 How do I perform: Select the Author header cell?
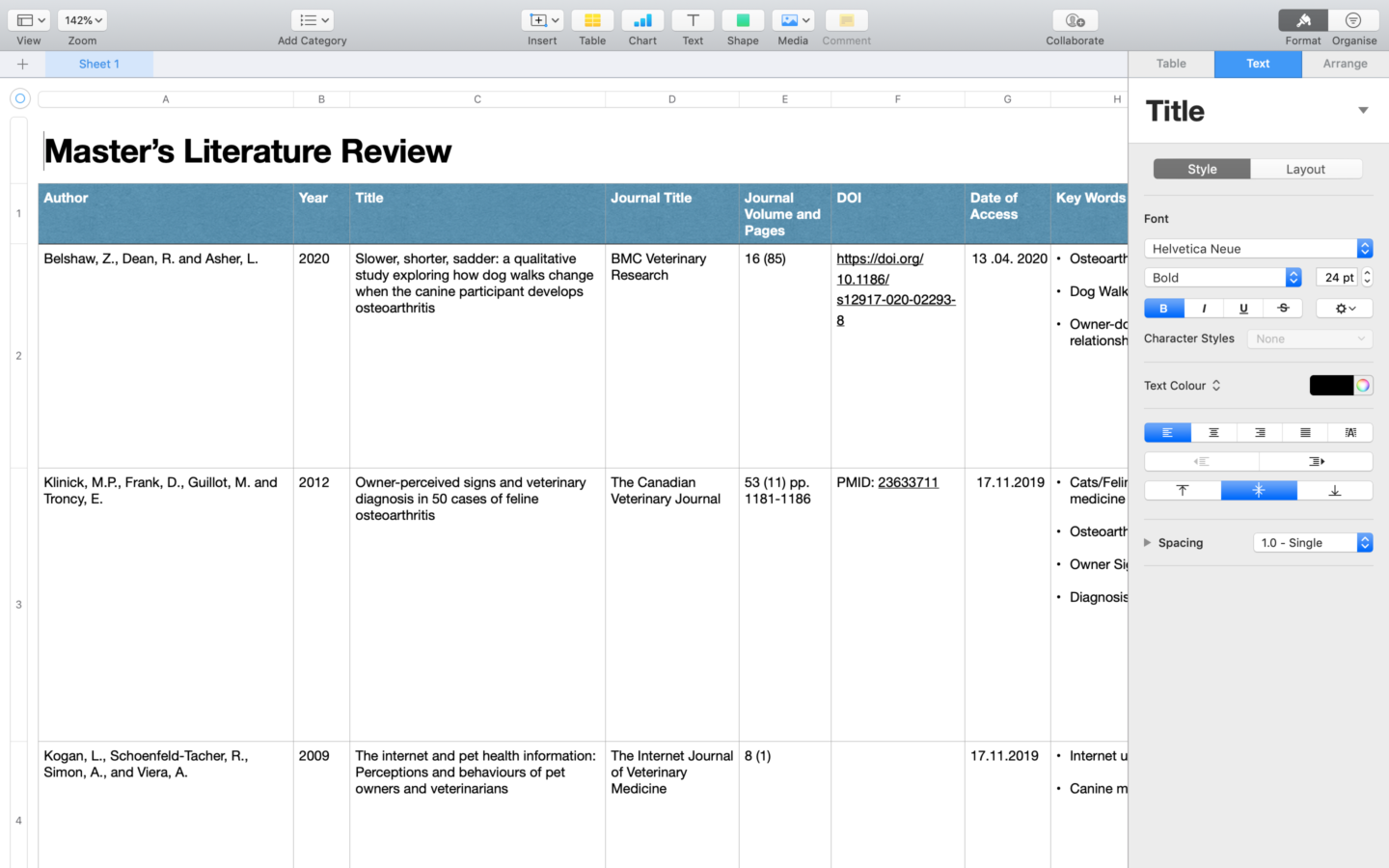coord(166,213)
